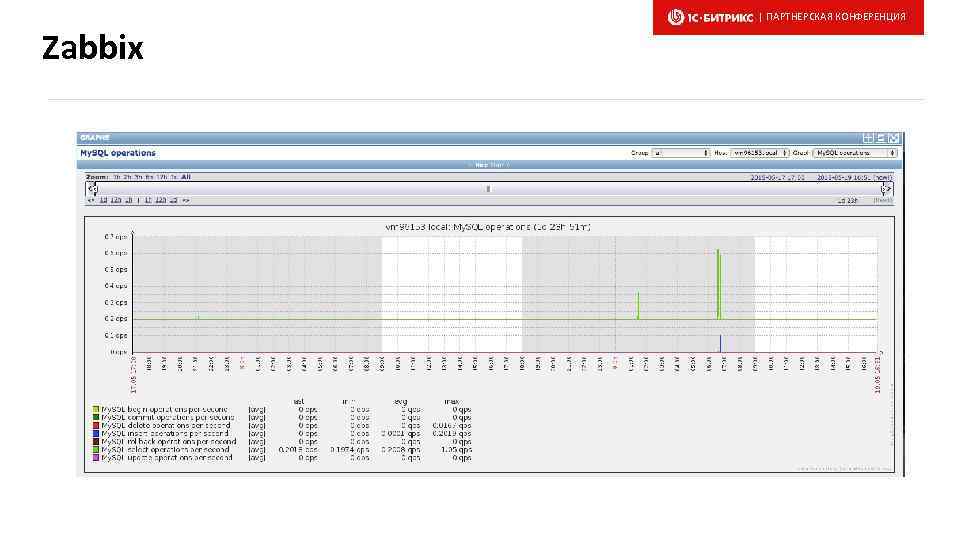Screen dimensions: 960x540
Task: Click 'MySQL delete operations per second' legend label
Action: 166,425
